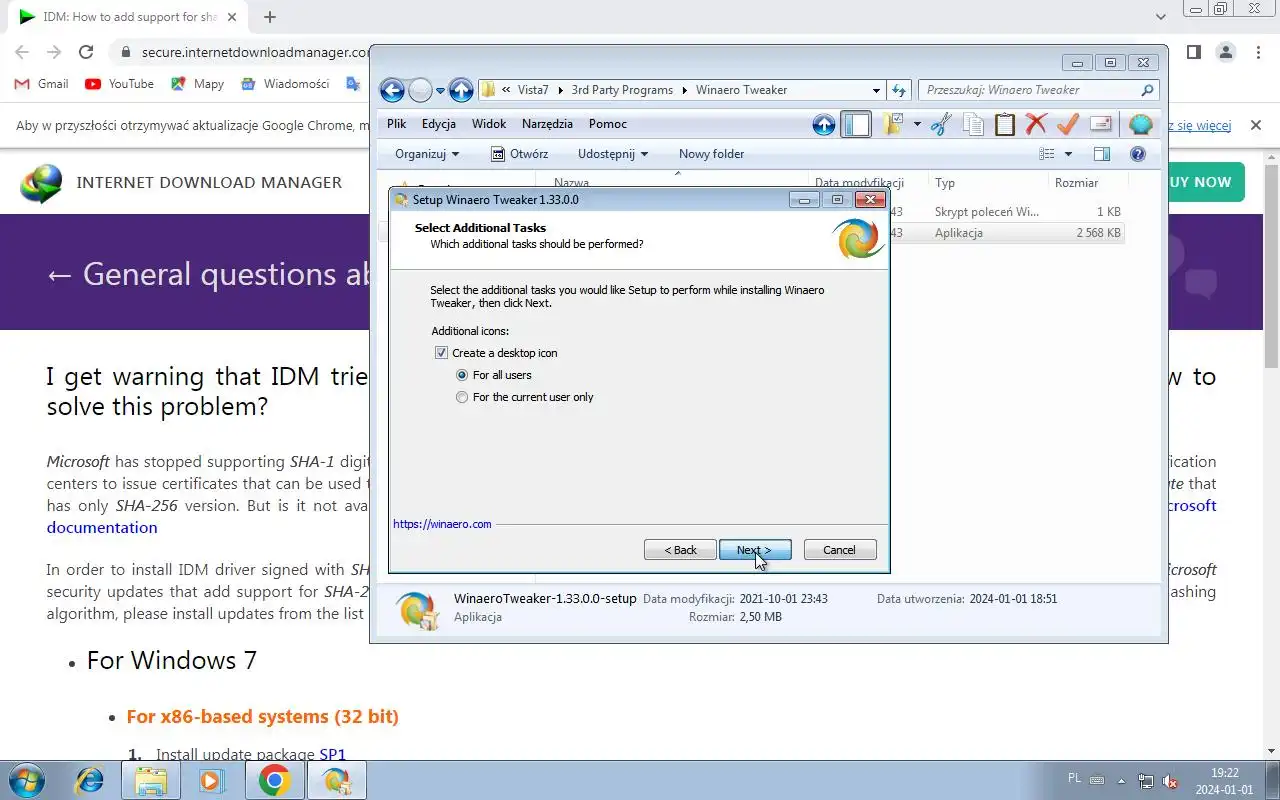This screenshot has width=1280, height=800.
Task: Toggle the preview pane icon in Explorer
Action: tap(1102, 154)
